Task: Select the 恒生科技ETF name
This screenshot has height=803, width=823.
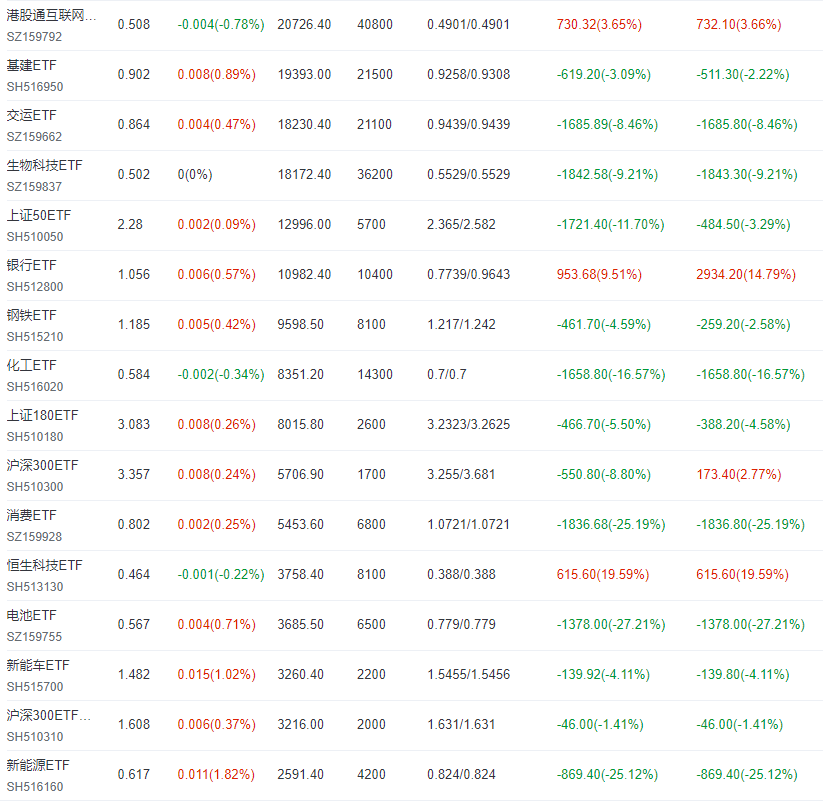Action: (45, 565)
